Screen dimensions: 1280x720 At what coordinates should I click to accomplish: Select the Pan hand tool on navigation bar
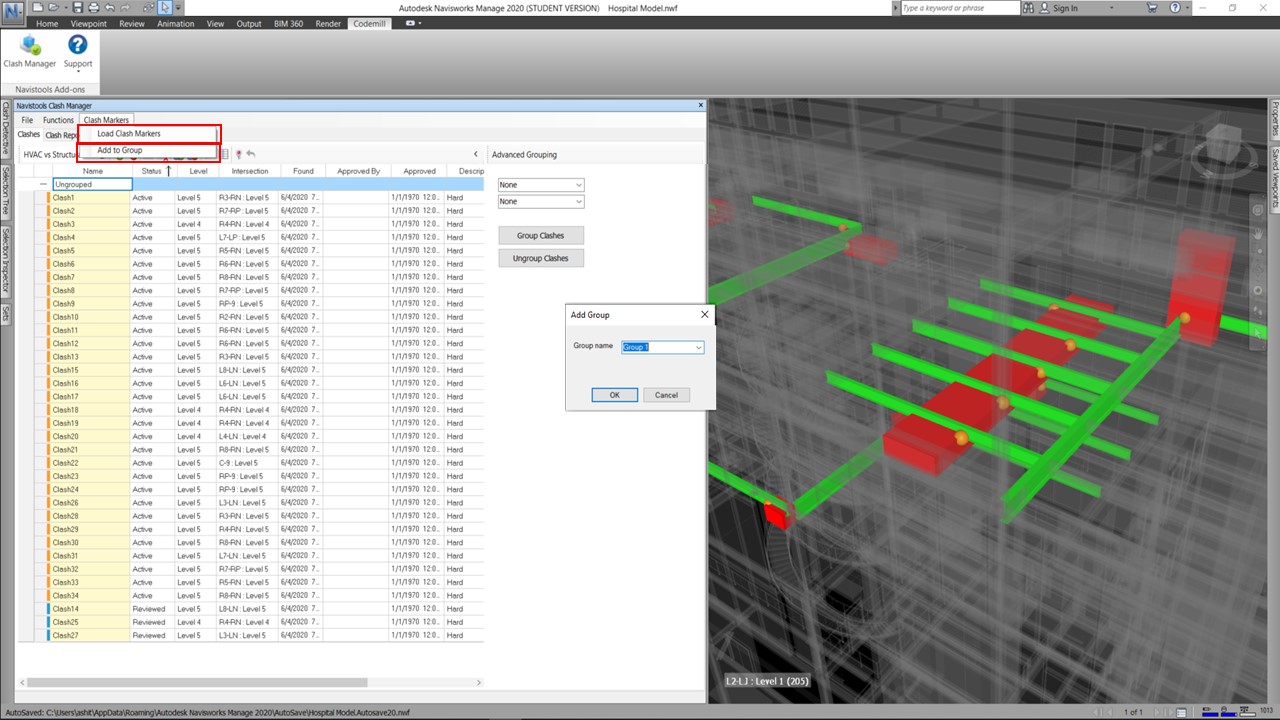tap(1260, 233)
